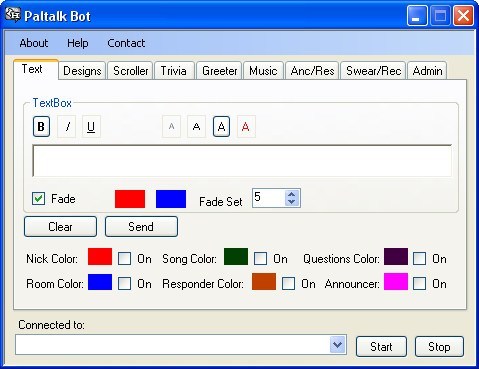
Task: Click inside the TextBox message field
Action: [242, 161]
